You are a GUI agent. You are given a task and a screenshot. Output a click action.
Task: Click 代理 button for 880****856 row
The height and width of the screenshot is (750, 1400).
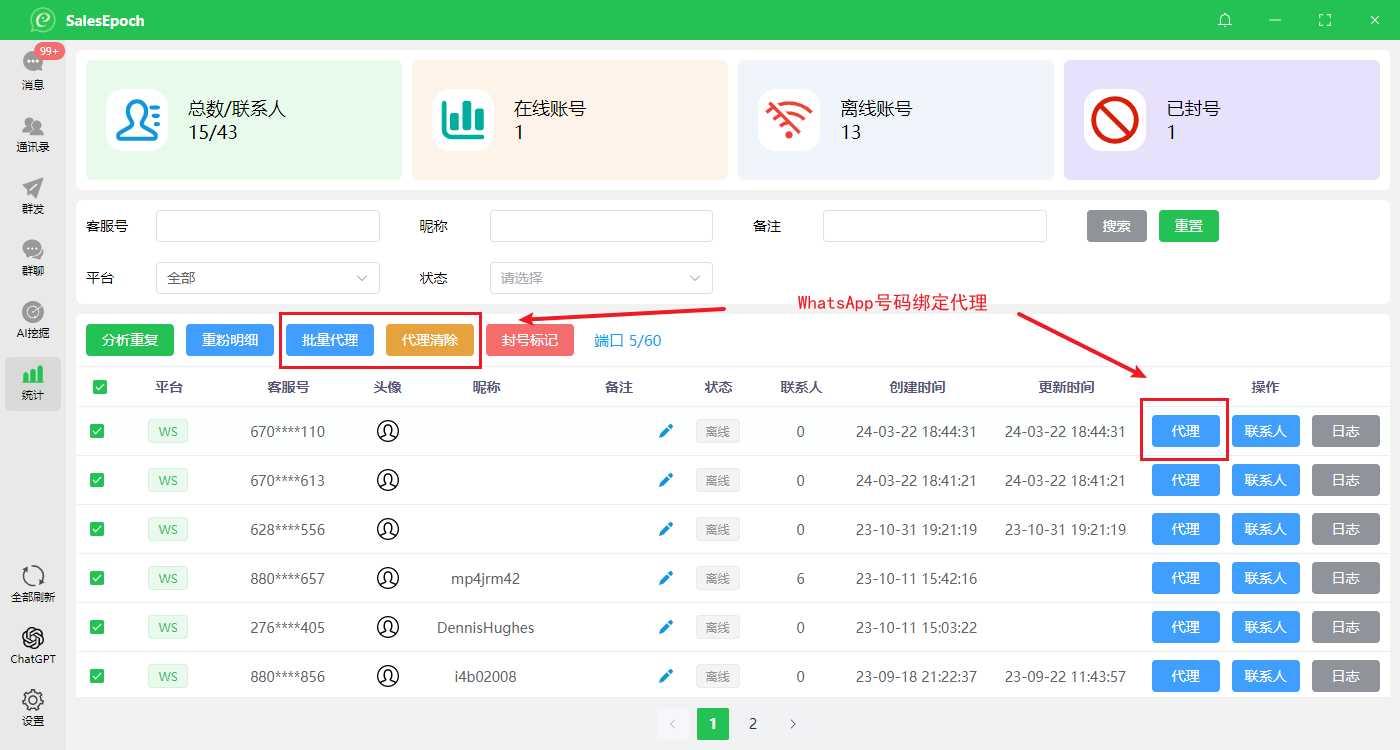click(1186, 676)
